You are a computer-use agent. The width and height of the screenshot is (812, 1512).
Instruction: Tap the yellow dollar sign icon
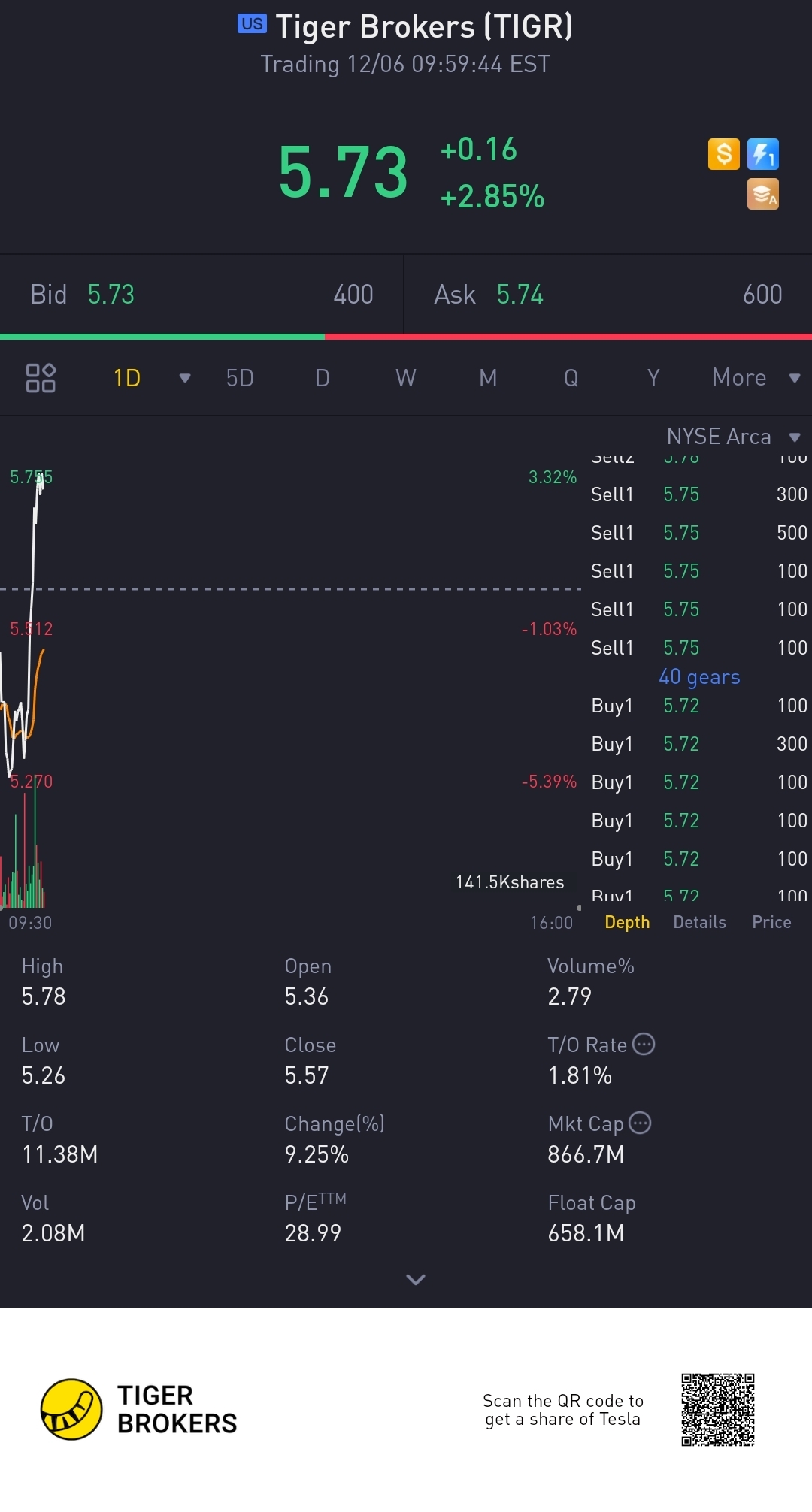click(x=724, y=154)
